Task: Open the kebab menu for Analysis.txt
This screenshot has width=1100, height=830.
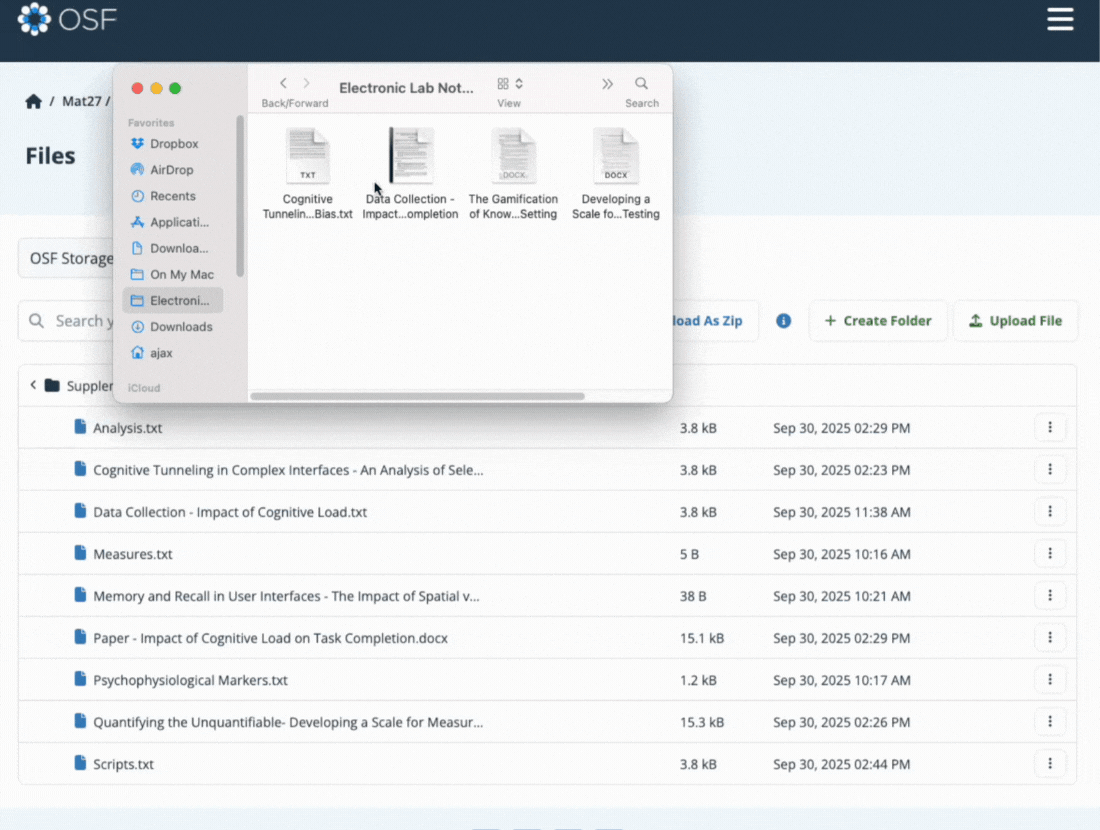Action: click(x=1050, y=427)
